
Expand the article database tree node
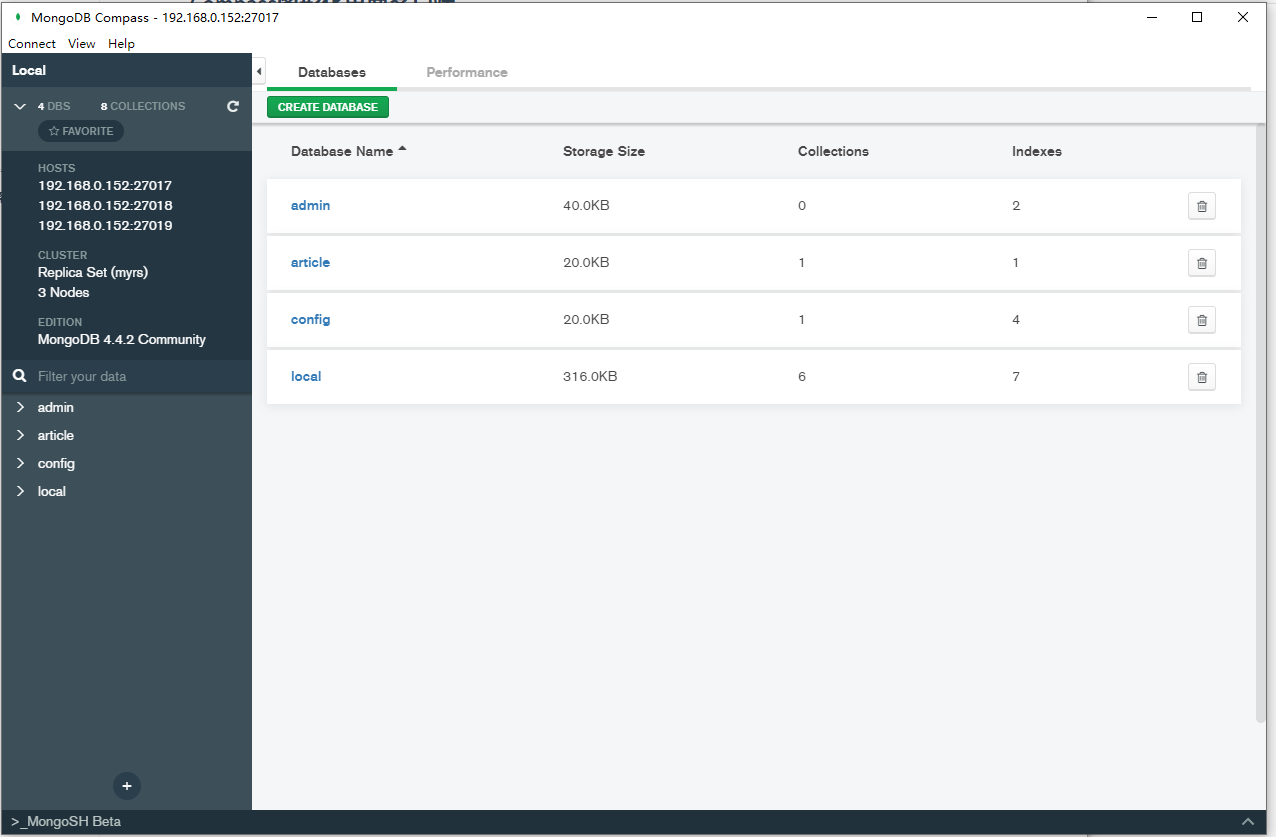[x=20, y=435]
